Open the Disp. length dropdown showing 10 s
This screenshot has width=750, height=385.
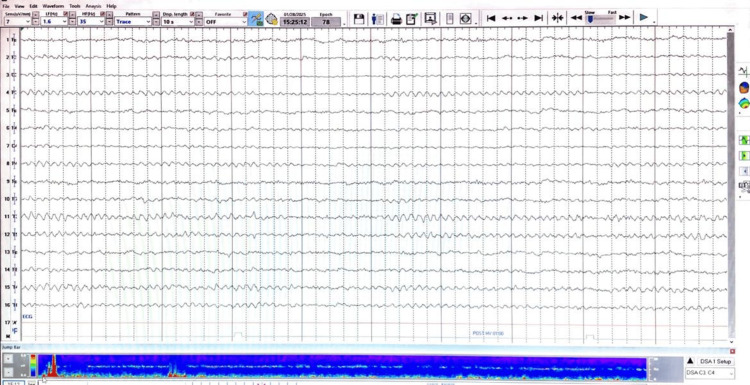[177, 22]
